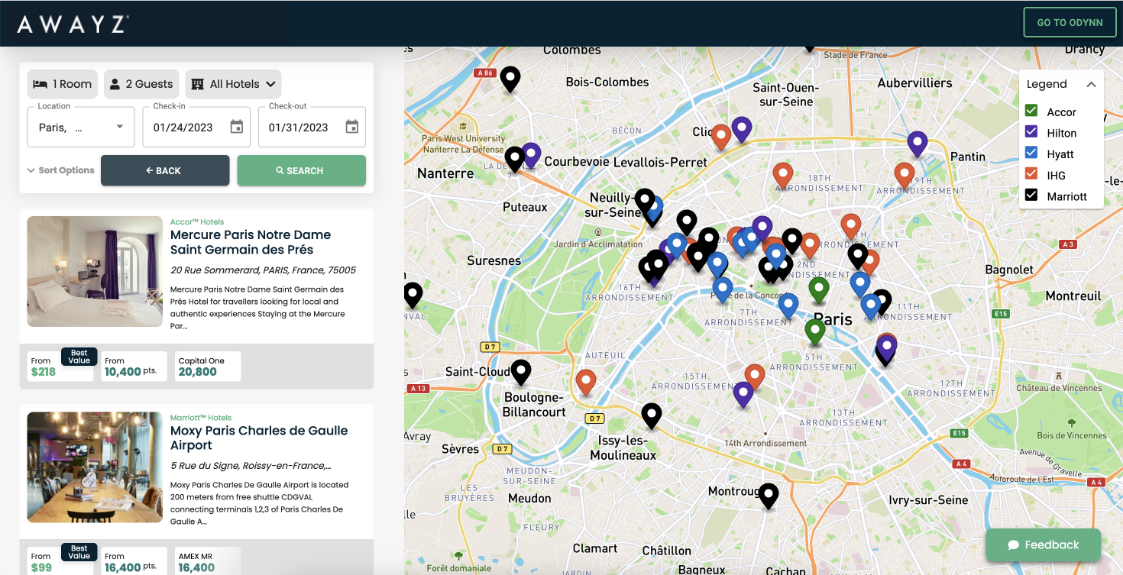1123x575 pixels.
Task: Click the Search button
Action: [x=302, y=170]
